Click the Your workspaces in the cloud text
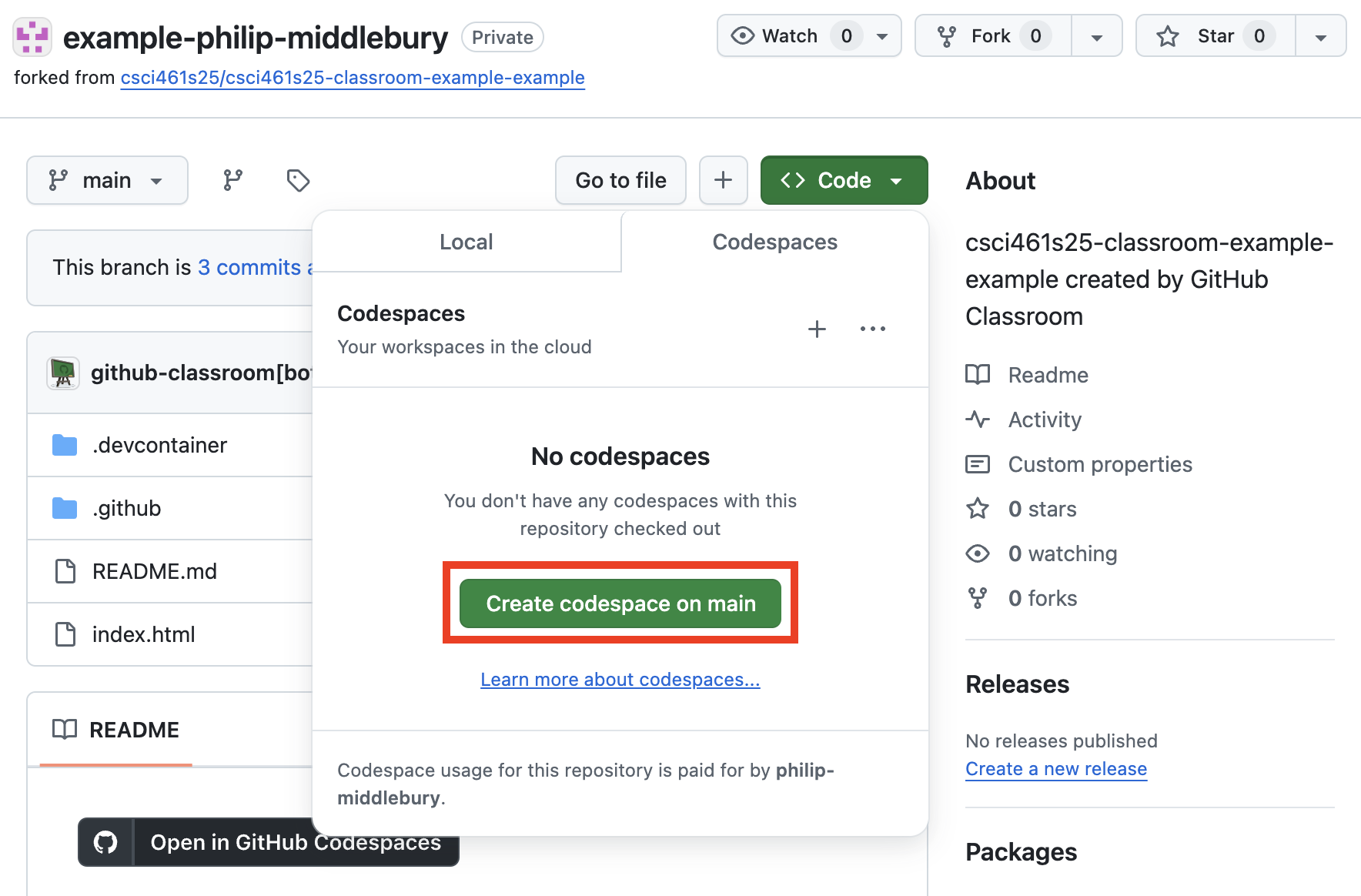 (x=464, y=347)
